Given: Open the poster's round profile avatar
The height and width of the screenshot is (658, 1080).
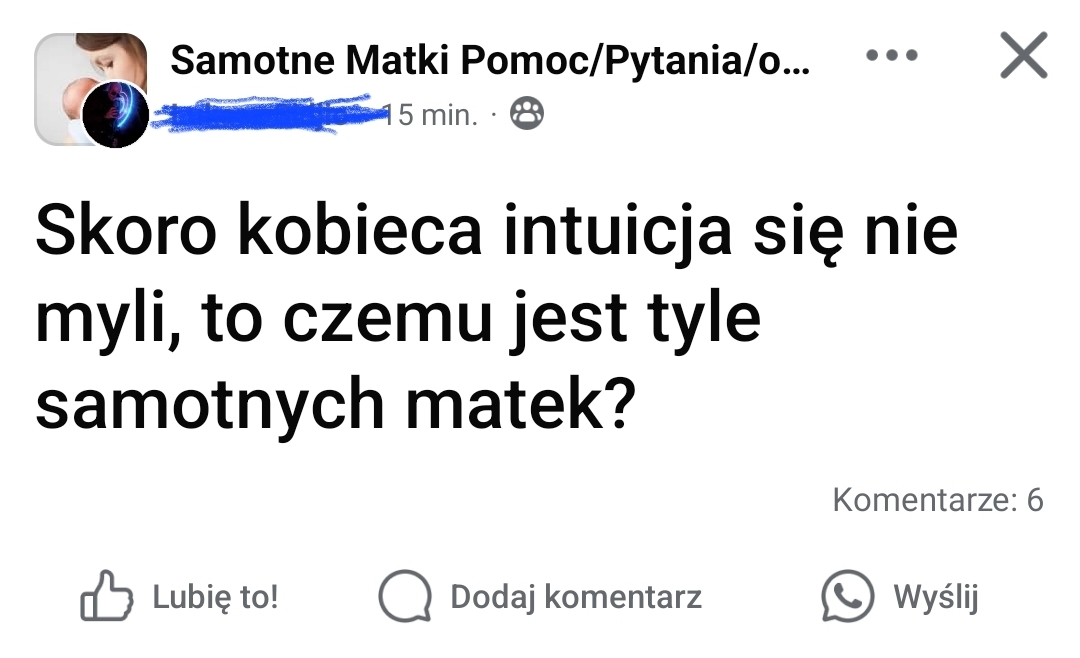Looking at the screenshot, I should pos(114,114).
